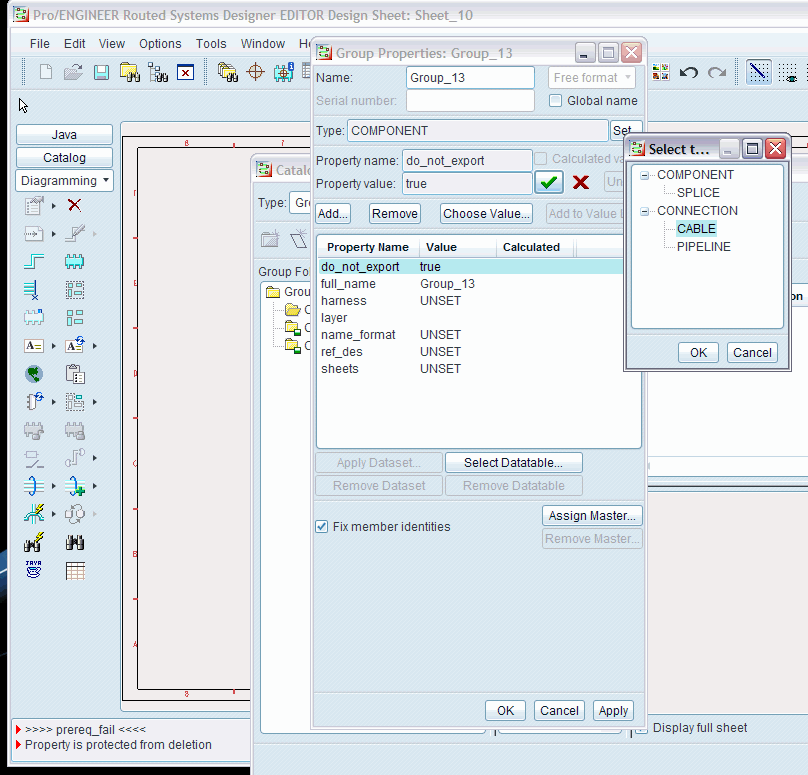Click the blue bundle lines tool

34,486
